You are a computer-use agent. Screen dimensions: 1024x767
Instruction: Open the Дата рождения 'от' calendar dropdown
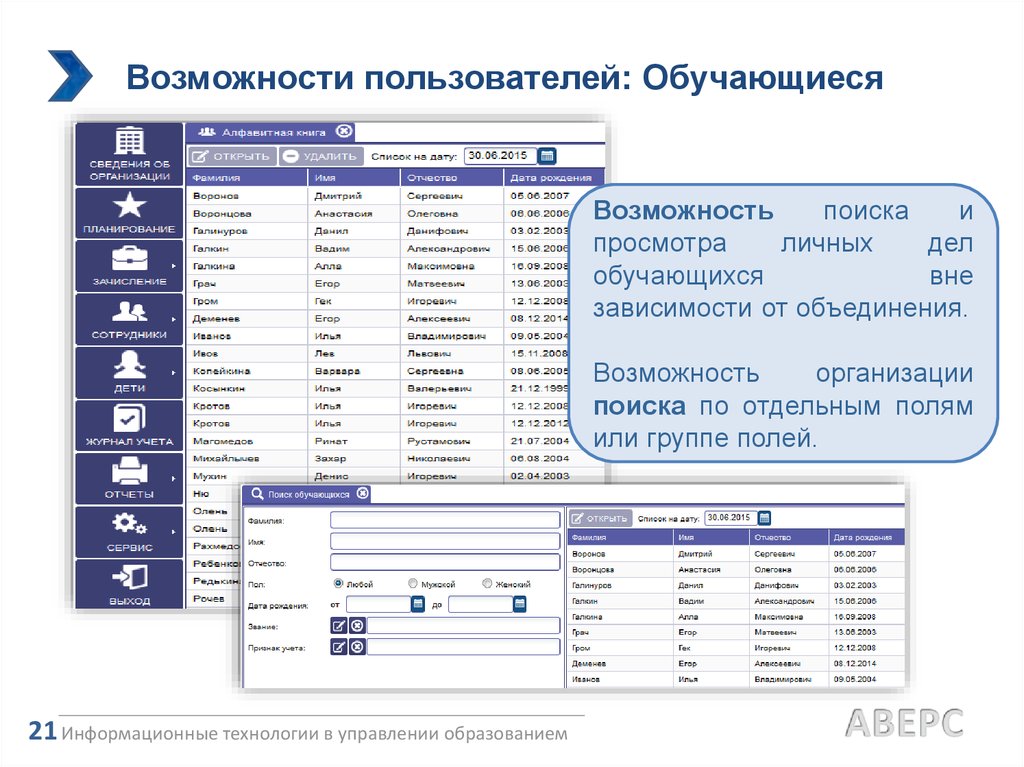pyautogui.click(x=419, y=604)
